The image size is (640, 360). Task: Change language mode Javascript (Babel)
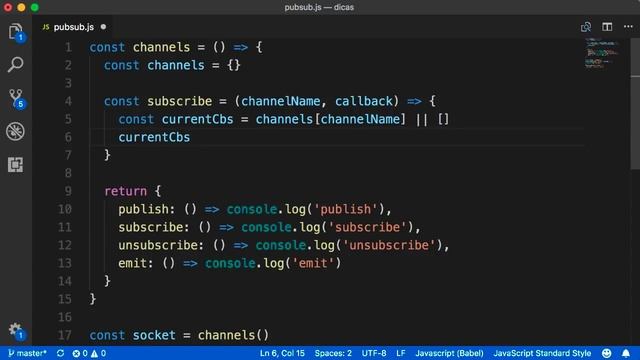pos(449,353)
